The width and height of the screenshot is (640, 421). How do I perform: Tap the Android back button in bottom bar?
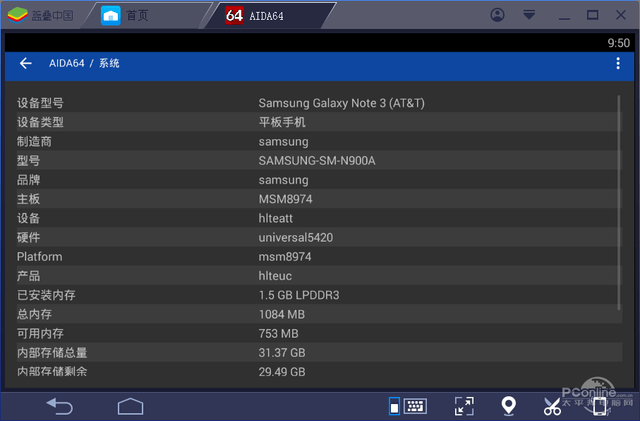[x=60, y=406]
